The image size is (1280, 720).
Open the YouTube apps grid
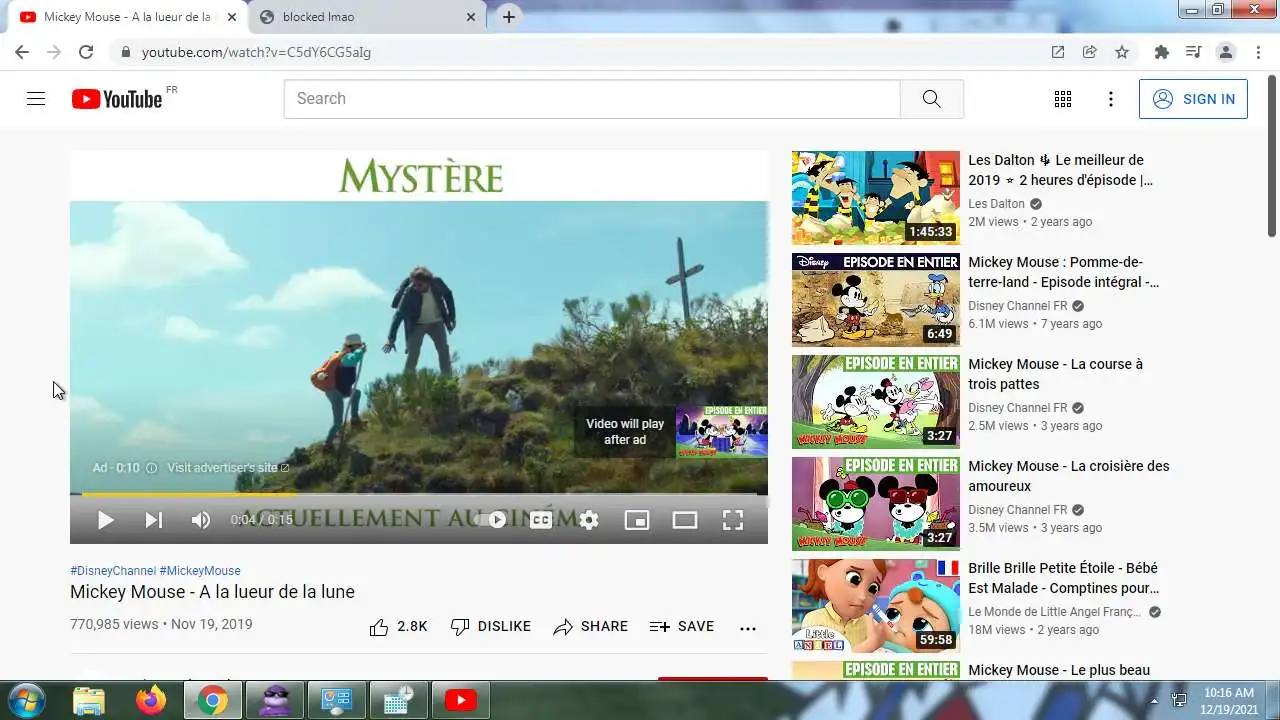(1063, 99)
